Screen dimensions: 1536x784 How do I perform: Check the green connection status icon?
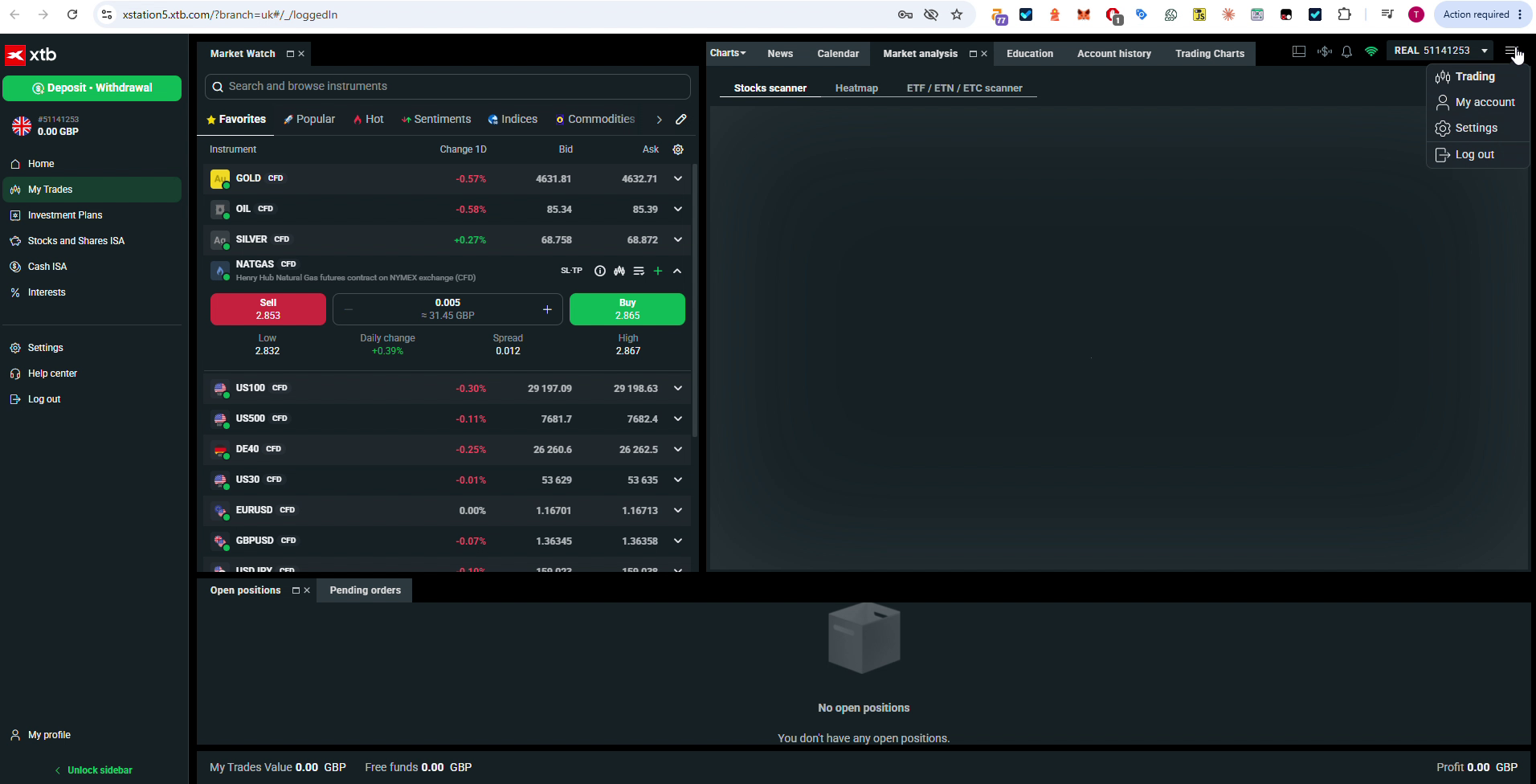pyautogui.click(x=1371, y=51)
